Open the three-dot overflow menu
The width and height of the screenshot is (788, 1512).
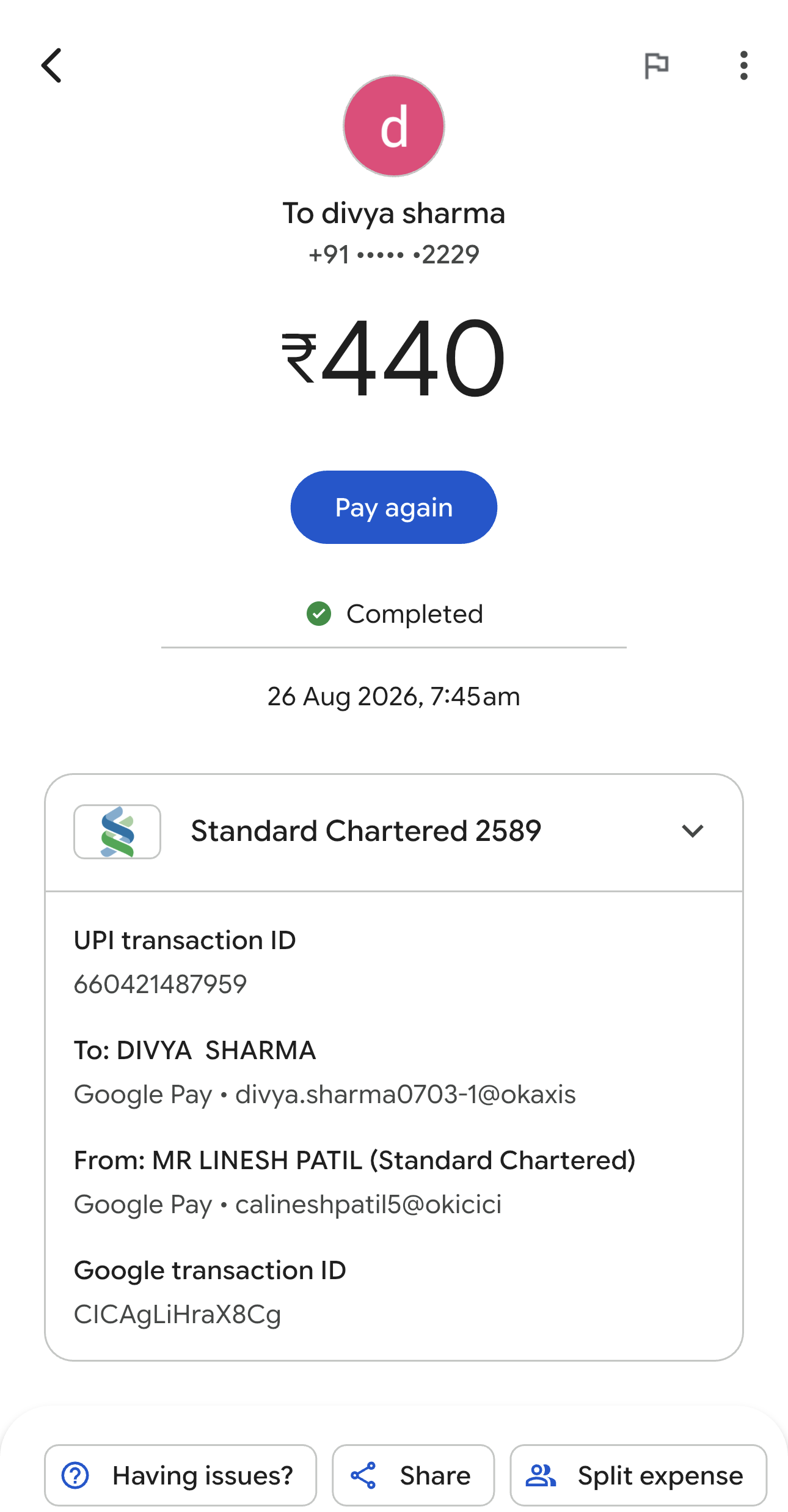tap(743, 65)
